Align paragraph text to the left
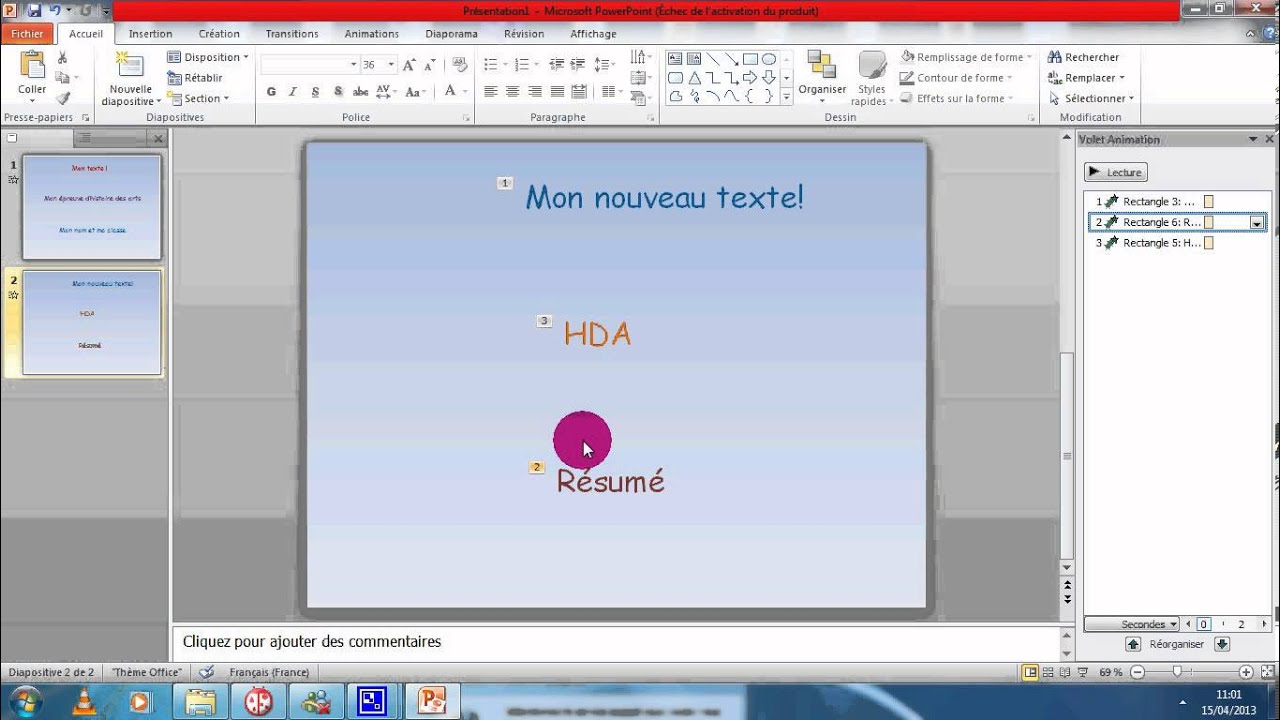 [x=490, y=91]
